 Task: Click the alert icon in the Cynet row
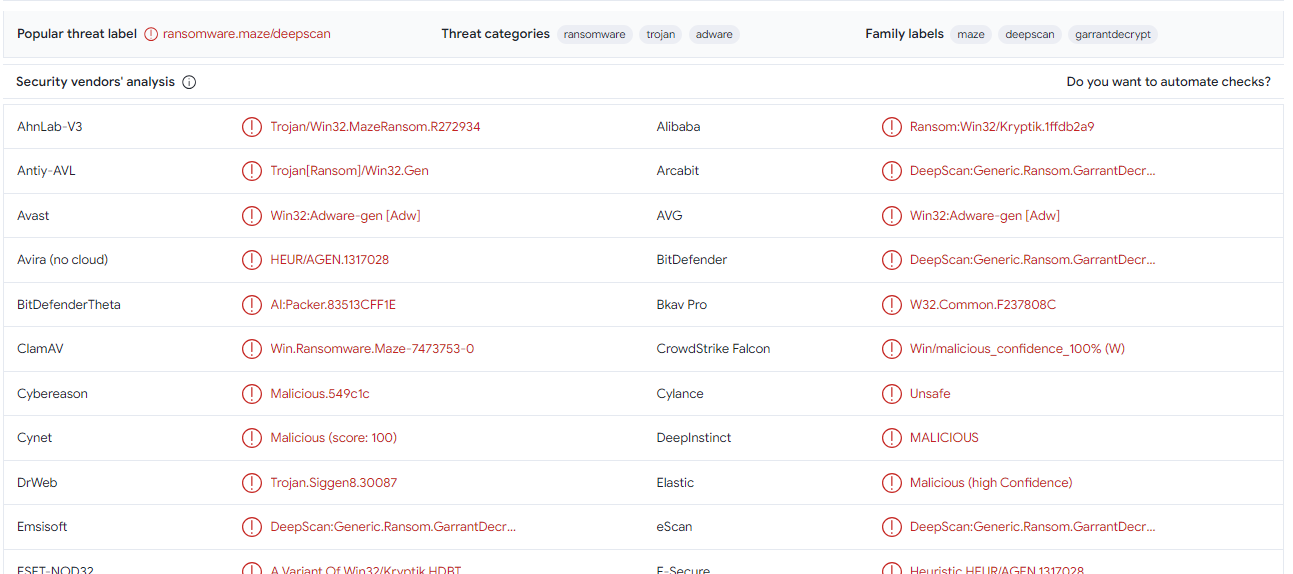pos(252,438)
